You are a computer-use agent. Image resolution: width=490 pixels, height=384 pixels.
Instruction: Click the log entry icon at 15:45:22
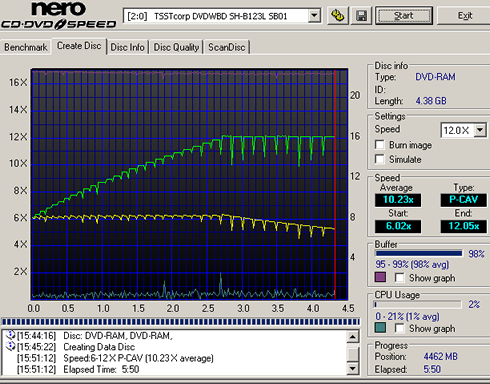[10, 346]
